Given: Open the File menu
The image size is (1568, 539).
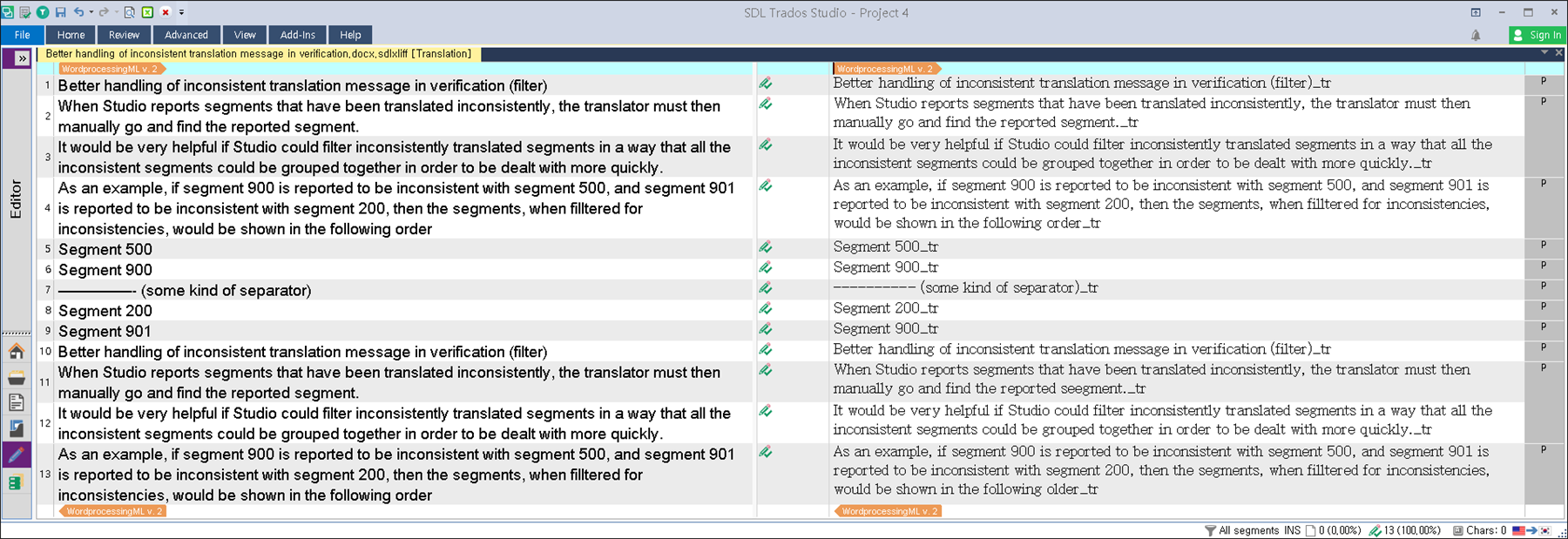Looking at the screenshot, I should point(23,35).
